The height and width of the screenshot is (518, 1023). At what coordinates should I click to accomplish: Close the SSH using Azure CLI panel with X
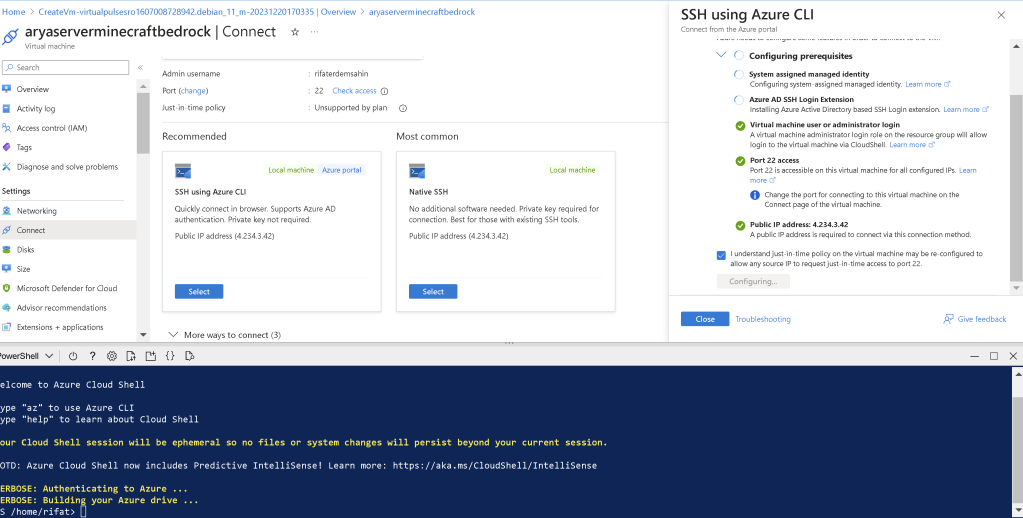click(x=1001, y=15)
